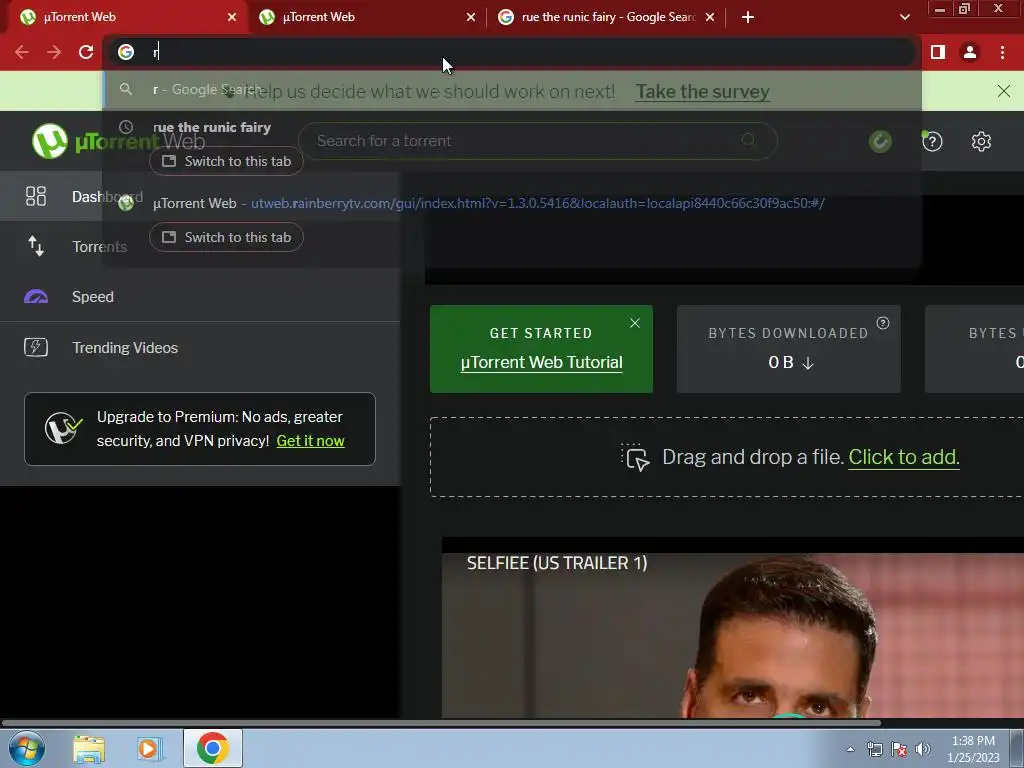This screenshot has height=768, width=1024.
Task: Dismiss the survey banner
Action: click(x=1004, y=91)
